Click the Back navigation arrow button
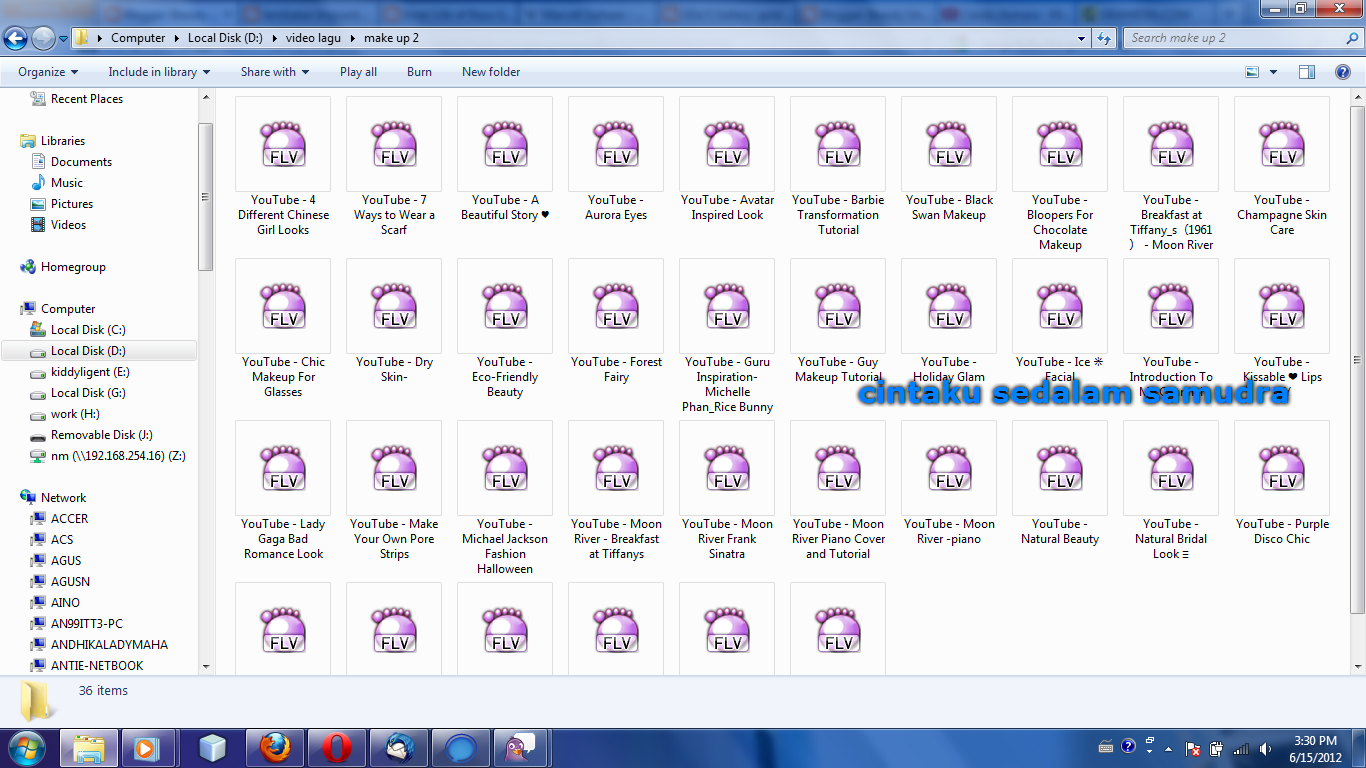This screenshot has height=768, width=1366. pos(15,39)
